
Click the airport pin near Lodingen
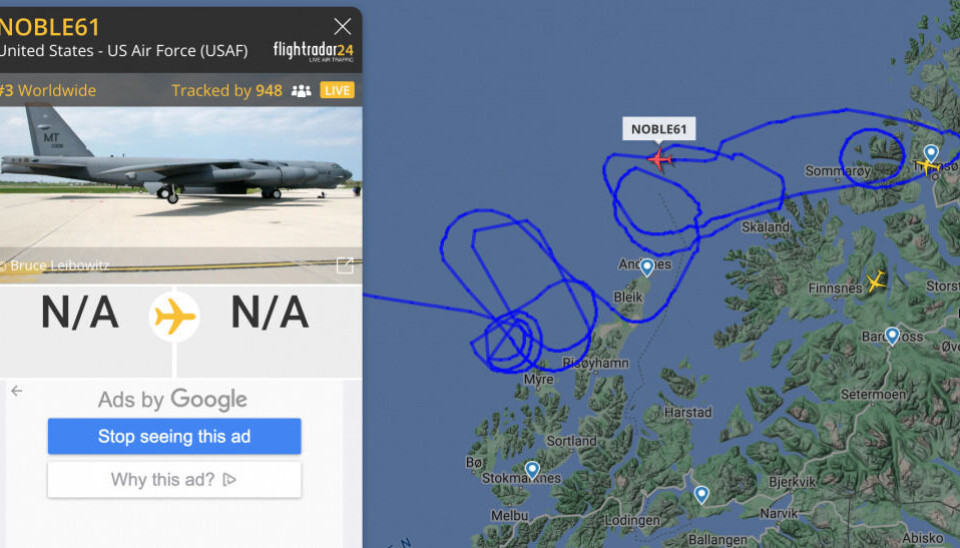click(702, 495)
